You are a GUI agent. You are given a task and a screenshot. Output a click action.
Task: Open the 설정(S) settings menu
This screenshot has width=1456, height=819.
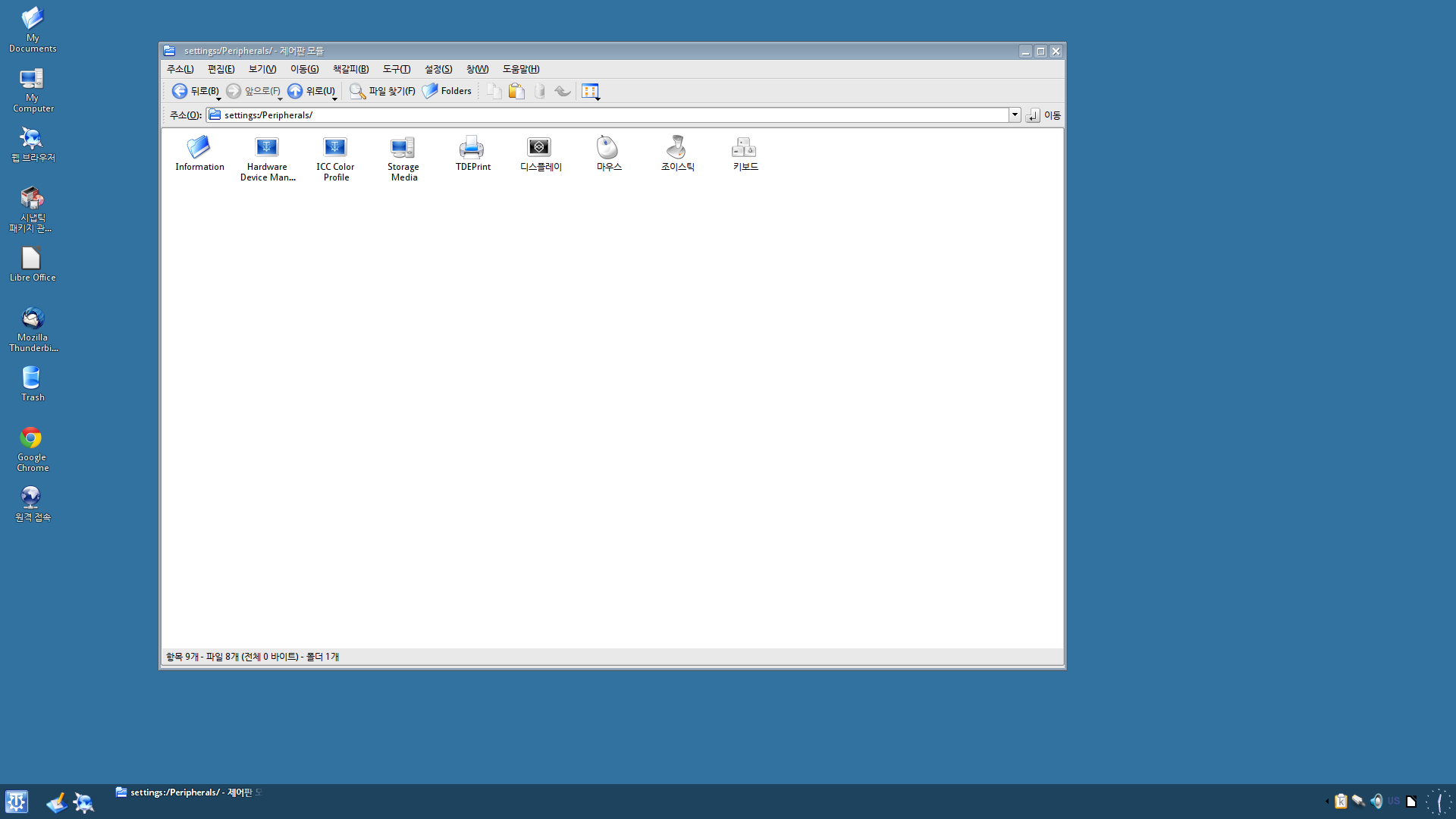click(x=438, y=69)
